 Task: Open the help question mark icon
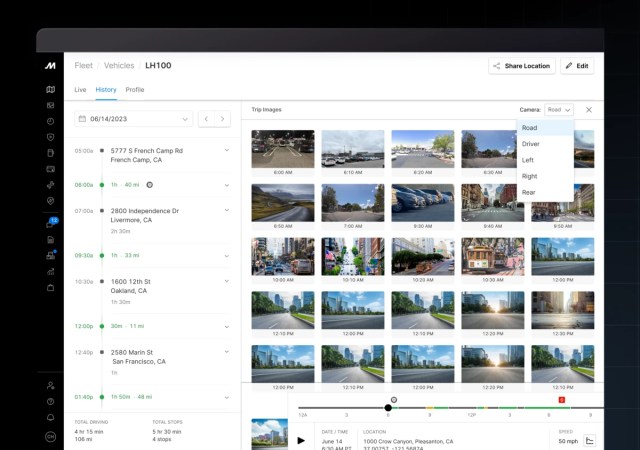tap(50, 401)
